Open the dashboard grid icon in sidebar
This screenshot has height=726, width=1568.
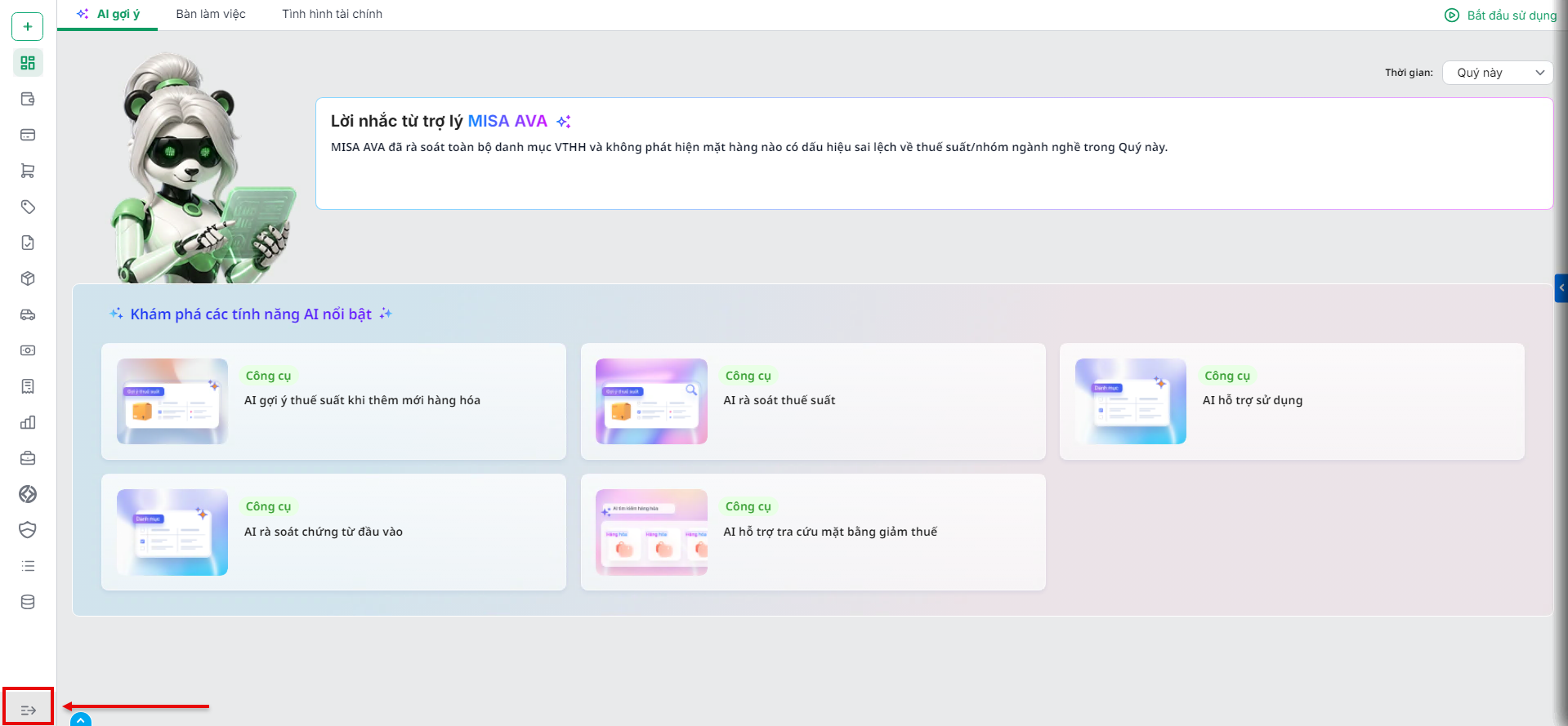tap(28, 63)
